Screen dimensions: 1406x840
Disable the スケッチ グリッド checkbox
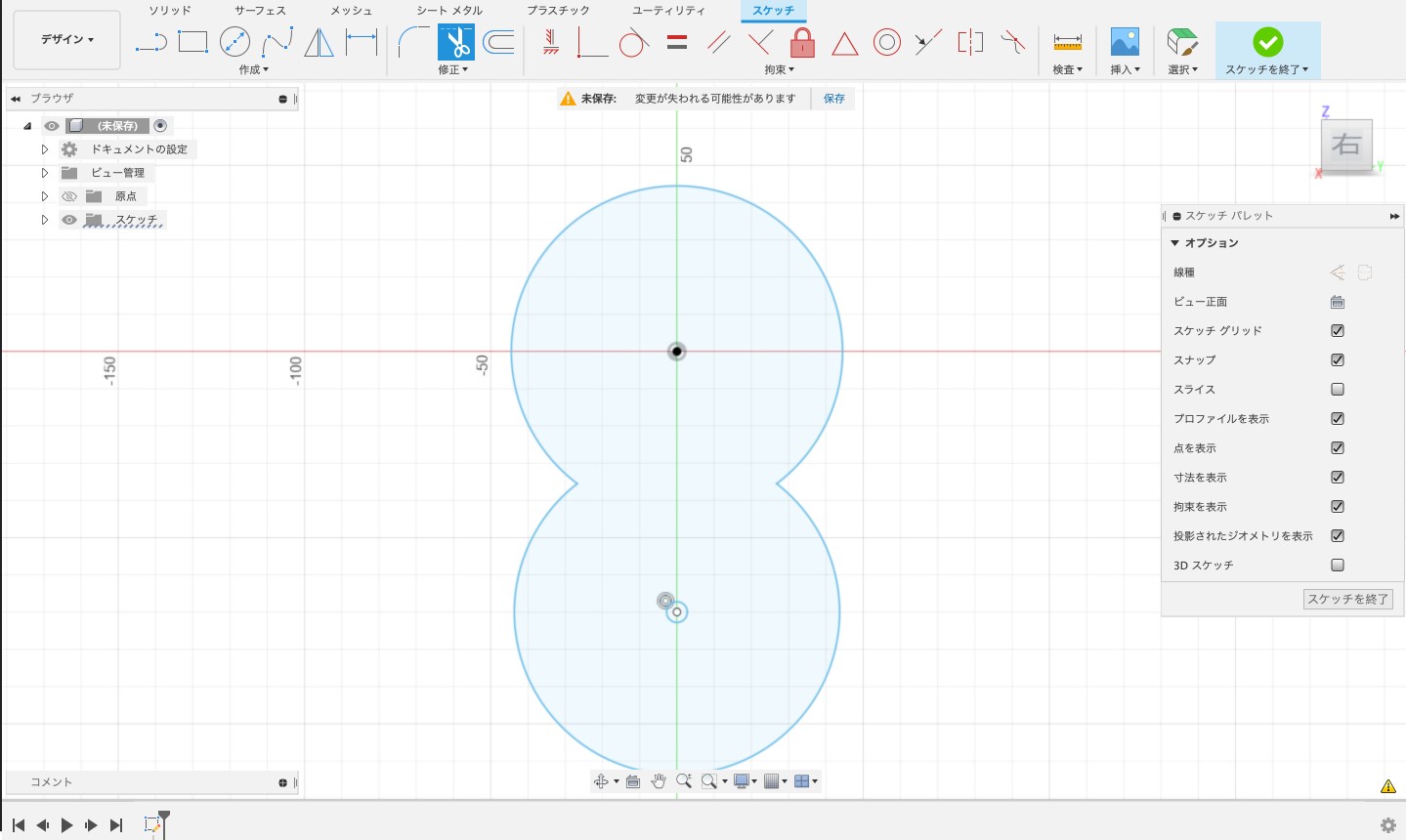pos(1337,330)
